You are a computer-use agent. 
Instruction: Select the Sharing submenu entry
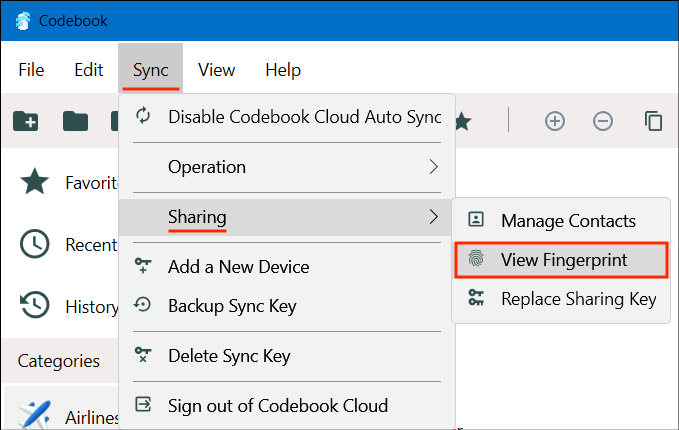pyautogui.click(x=287, y=217)
